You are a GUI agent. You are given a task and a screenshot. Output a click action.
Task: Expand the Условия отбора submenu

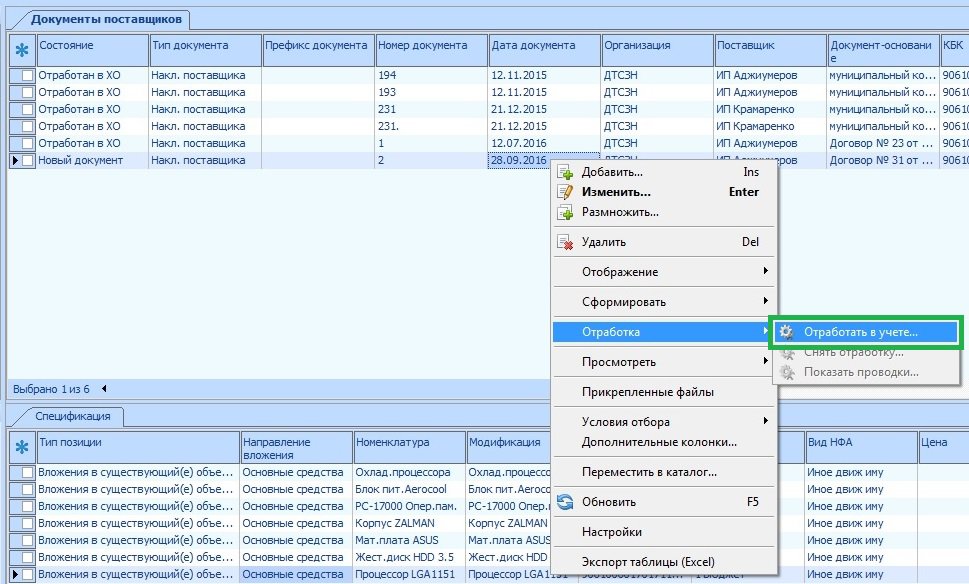pyautogui.click(x=664, y=422)
